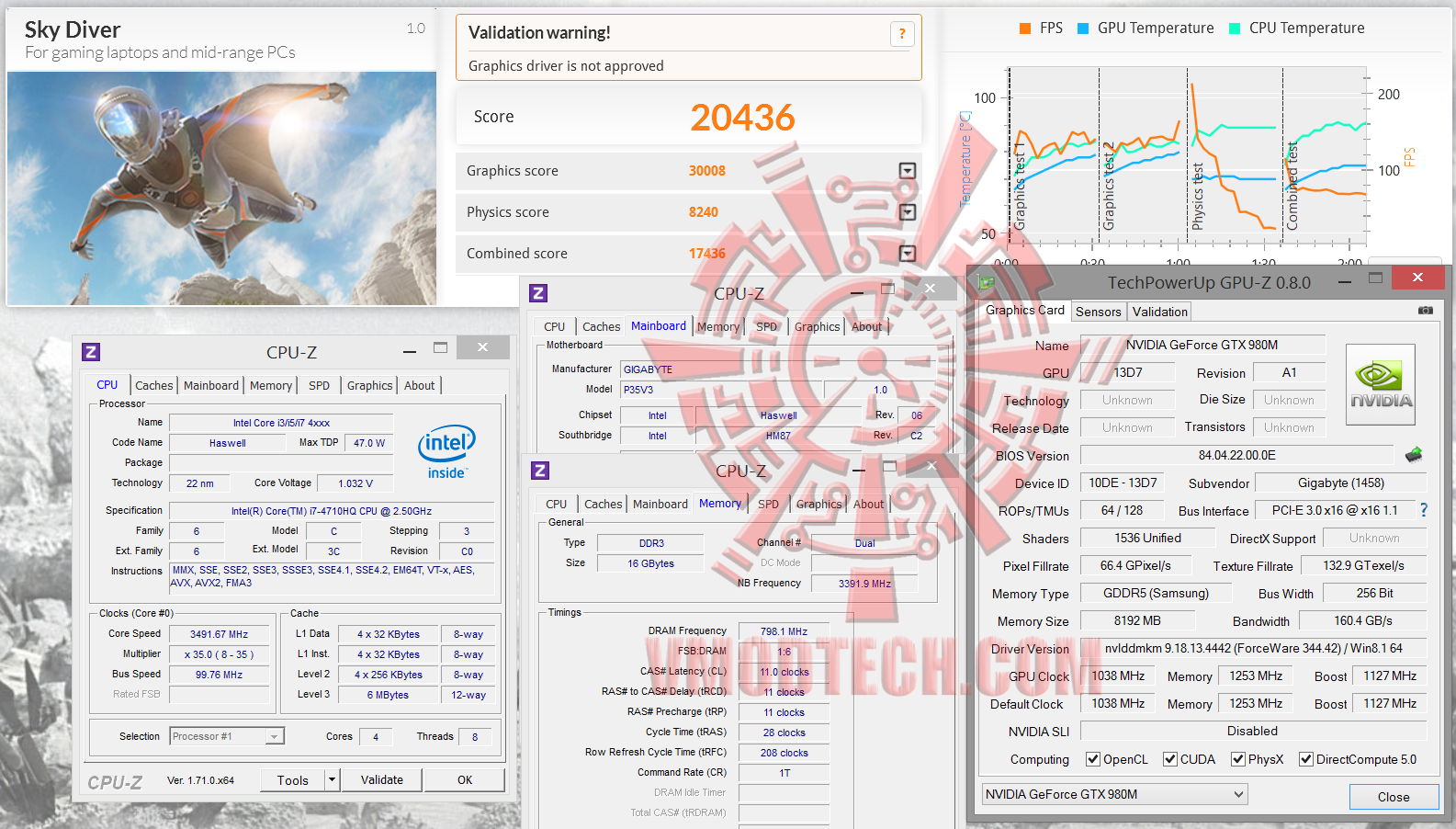Click the Bus Speed value 99.76 MHz

point(220,675)
